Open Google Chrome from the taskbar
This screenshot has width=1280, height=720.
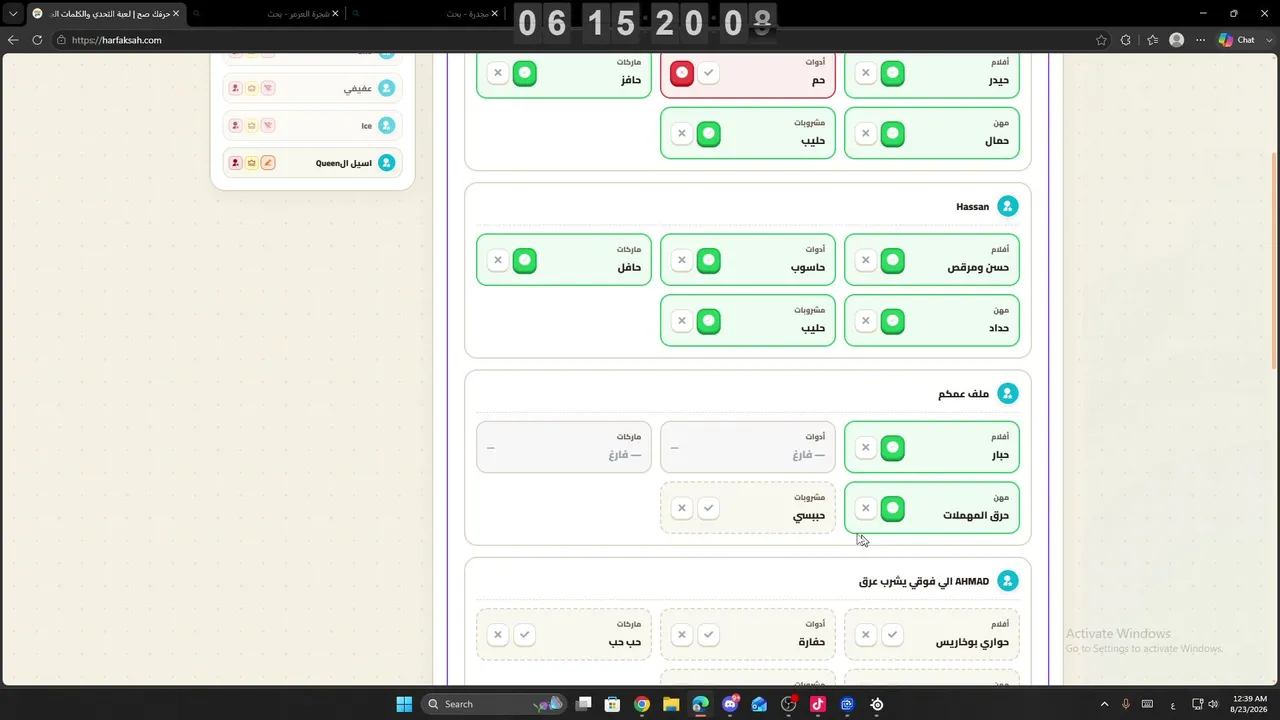642,704
